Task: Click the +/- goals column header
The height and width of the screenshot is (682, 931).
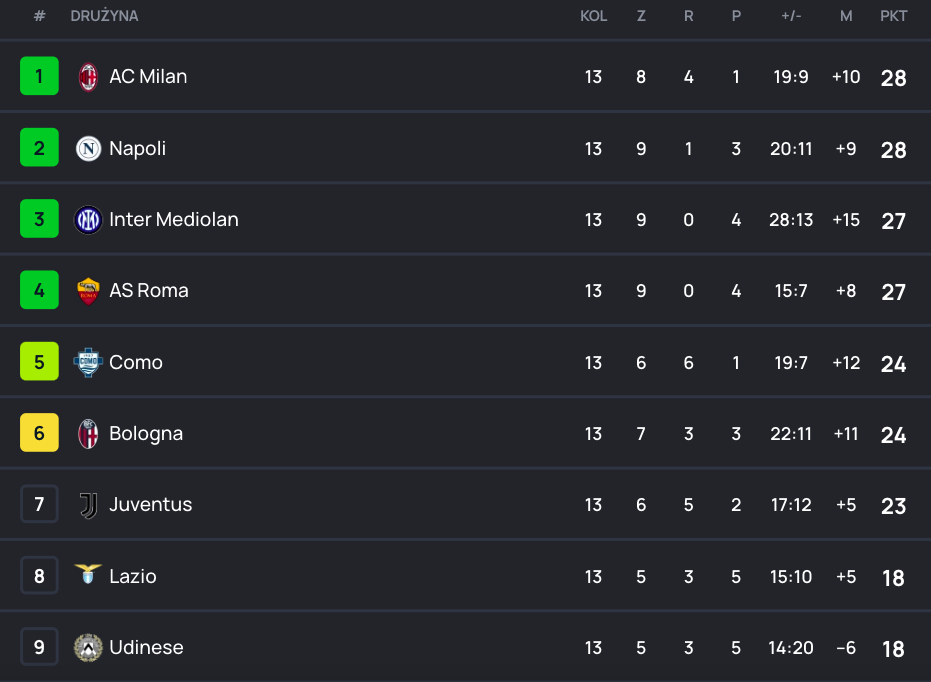Action: coord(790,16)
